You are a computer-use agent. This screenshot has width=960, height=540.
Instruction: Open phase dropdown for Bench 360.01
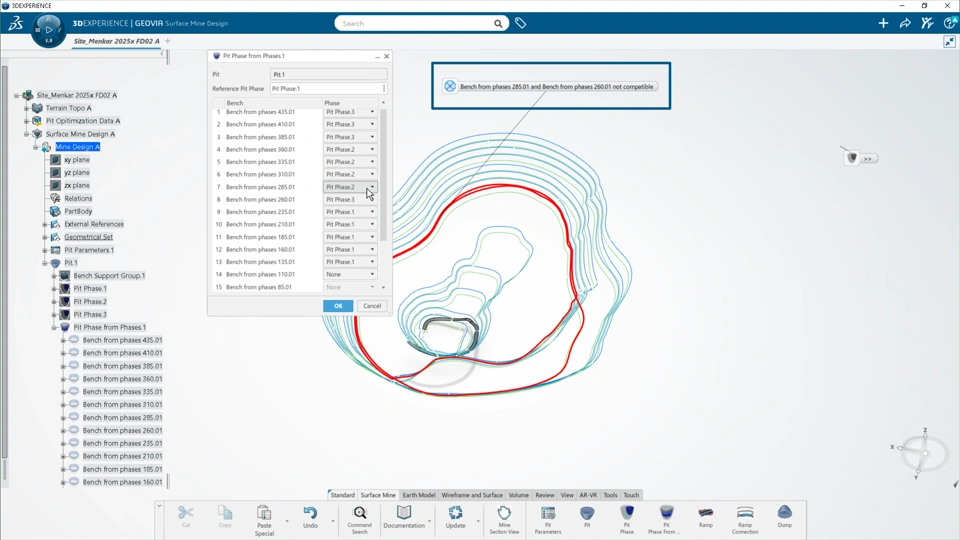(372, 149)
